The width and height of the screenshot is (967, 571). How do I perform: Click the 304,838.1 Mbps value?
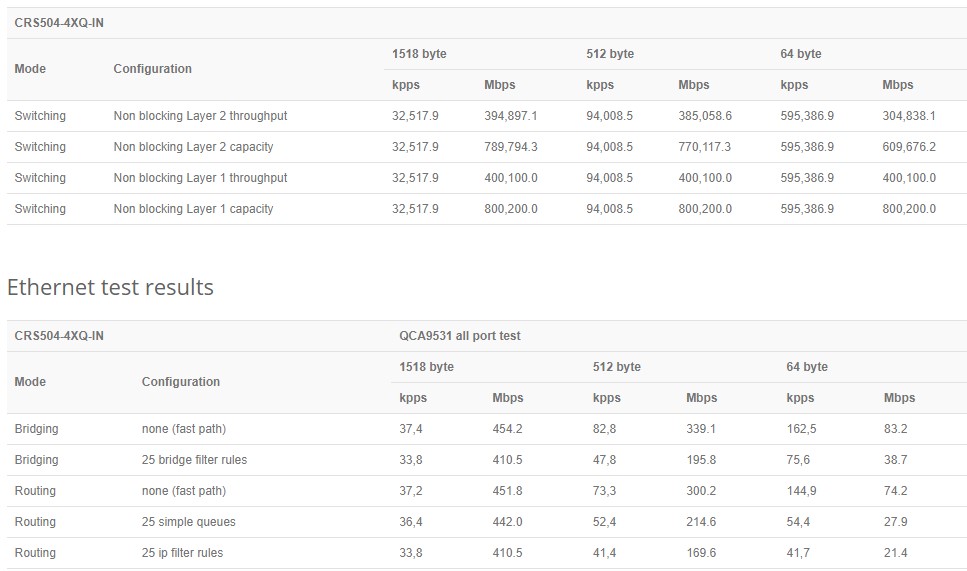pos(909,116)
